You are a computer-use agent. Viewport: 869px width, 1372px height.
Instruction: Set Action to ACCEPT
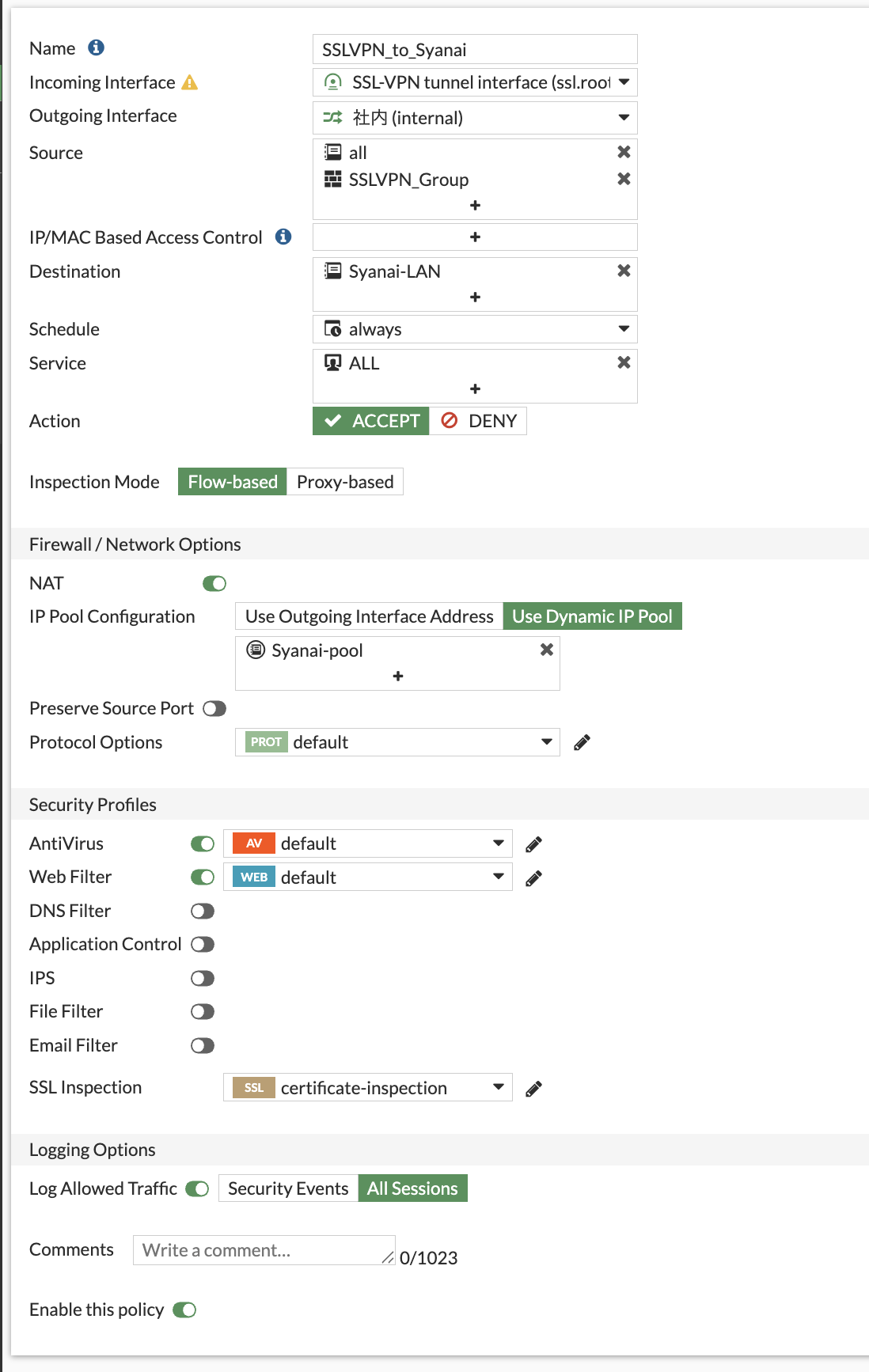pos(371,421)
